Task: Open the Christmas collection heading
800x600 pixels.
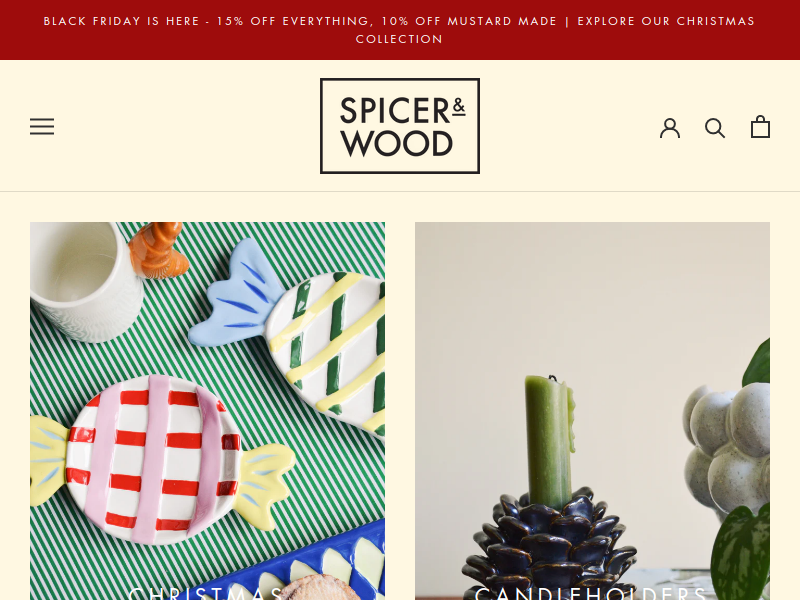Action: (207, 593)
